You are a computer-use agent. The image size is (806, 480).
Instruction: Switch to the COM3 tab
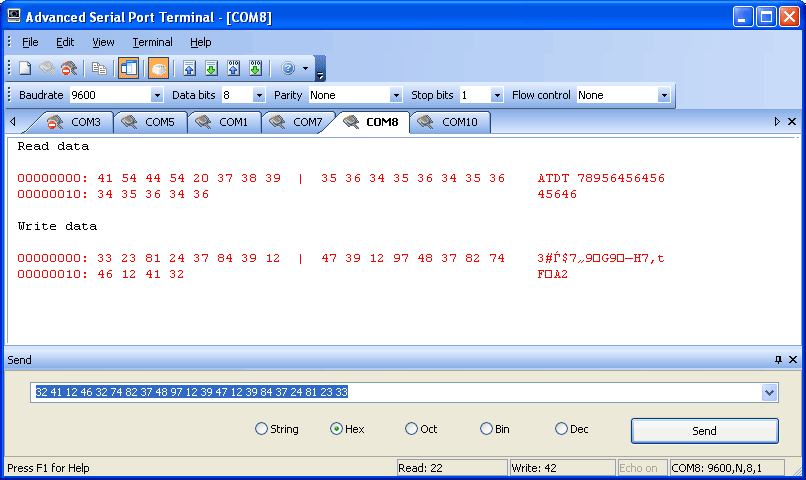(75, 122)
